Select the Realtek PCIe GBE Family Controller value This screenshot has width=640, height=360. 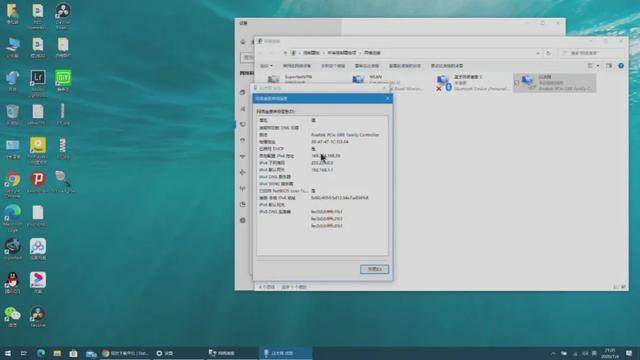pos(345,135)
